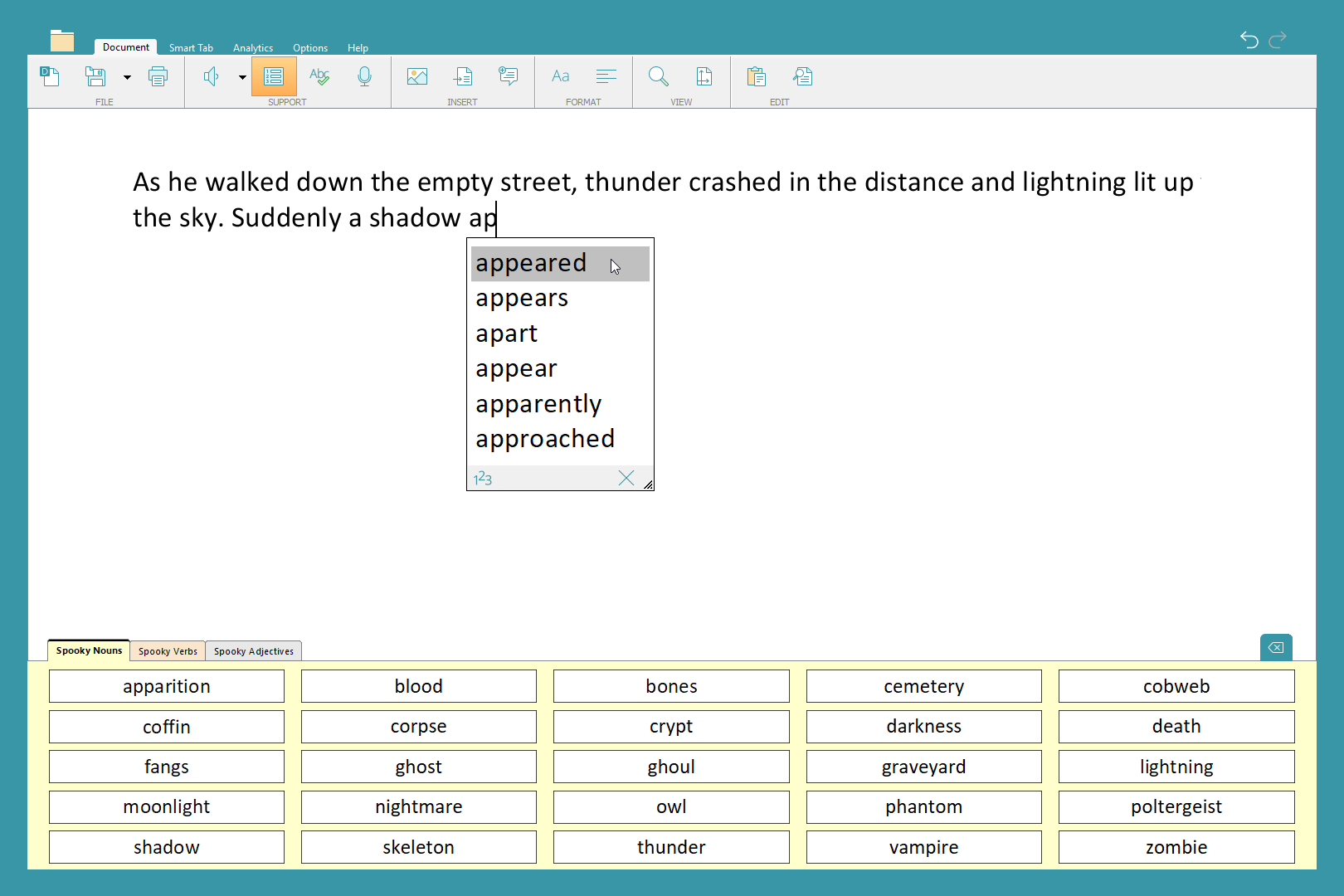The image size is (1344, 896).
Task: Toggle the speech speaker button
Action: [x=212, y=77]
